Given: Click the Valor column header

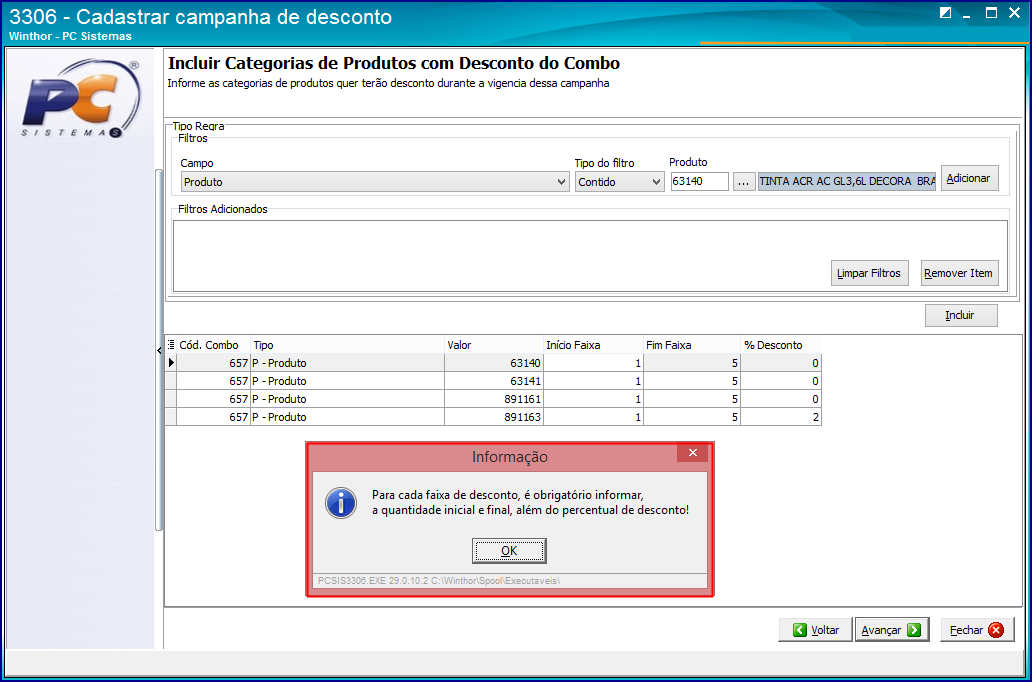Looking at the screenshot, I should coord(494,345).
